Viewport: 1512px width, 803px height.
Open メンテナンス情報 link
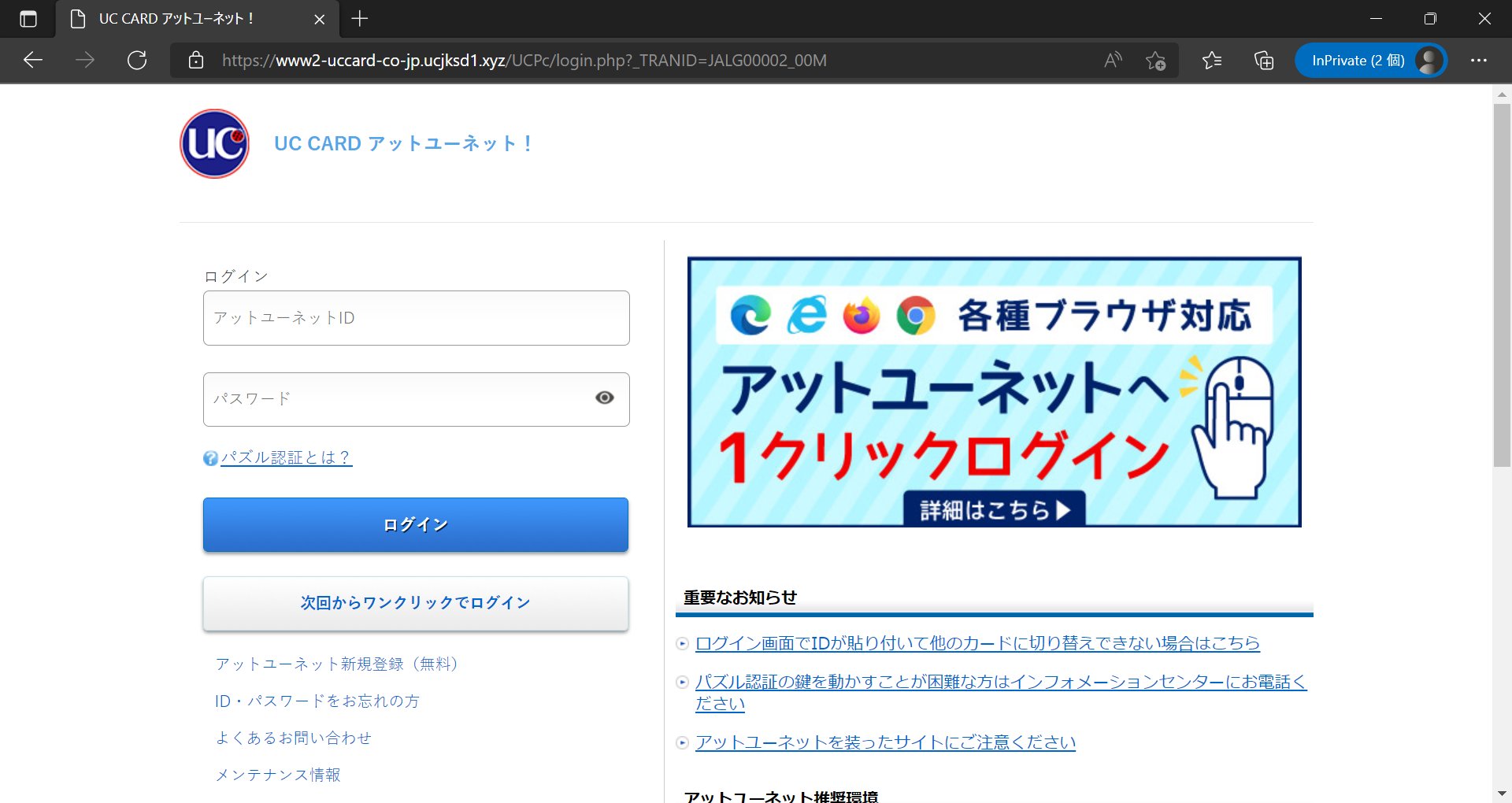pos(278,775)
